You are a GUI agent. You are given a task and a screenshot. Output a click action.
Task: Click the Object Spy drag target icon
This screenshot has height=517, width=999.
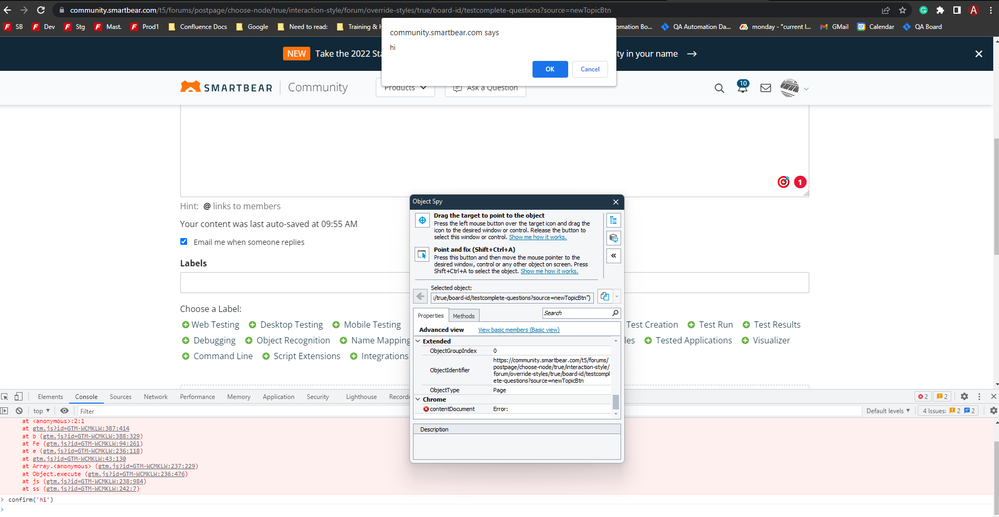coord(422,221)
